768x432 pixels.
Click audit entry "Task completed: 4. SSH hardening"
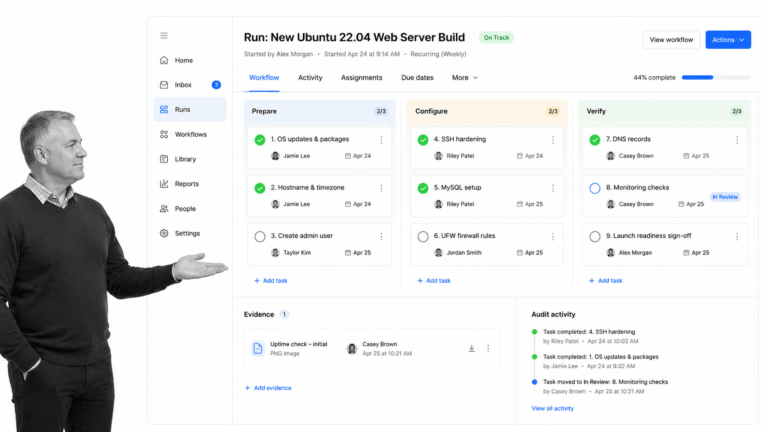coord(589,332)
